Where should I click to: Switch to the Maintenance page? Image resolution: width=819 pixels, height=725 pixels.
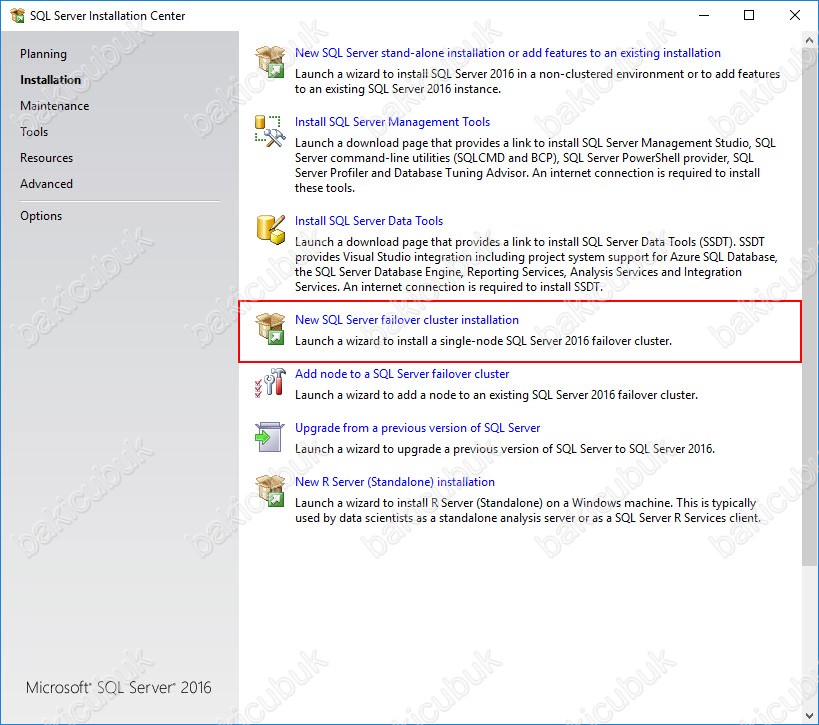tap(55, 106)
